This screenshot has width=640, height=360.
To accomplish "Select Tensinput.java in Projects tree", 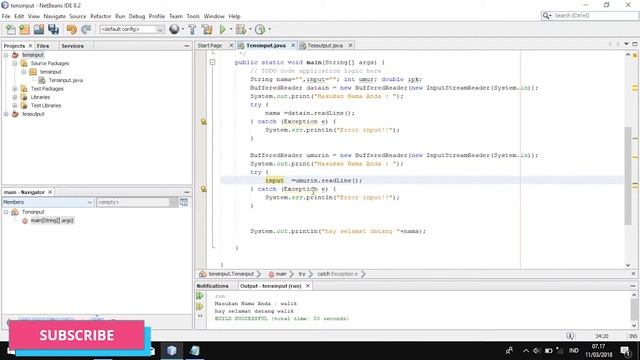I will coord(65,80).
